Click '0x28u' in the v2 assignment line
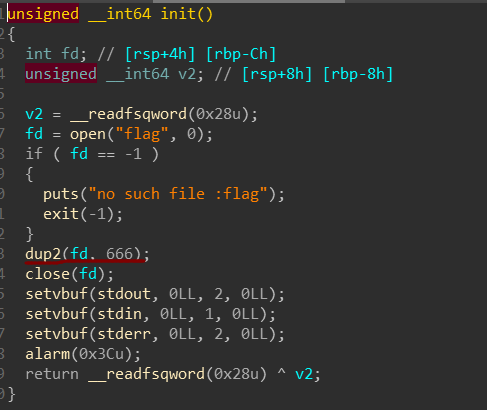This screenshot has width=487, height=410. pos(218,114)
